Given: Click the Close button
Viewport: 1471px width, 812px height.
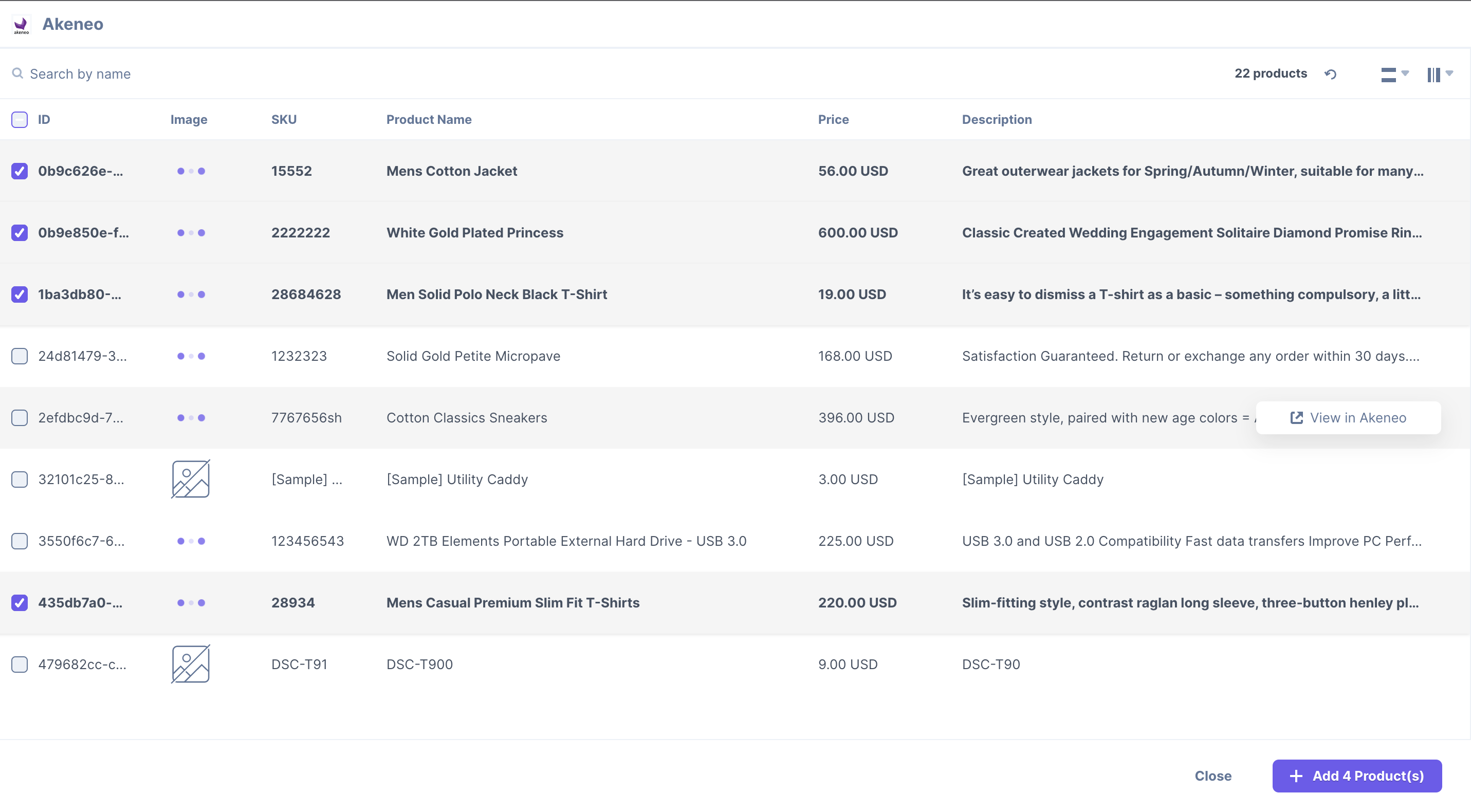Looking at the screenshot, I should [1213, 776].
